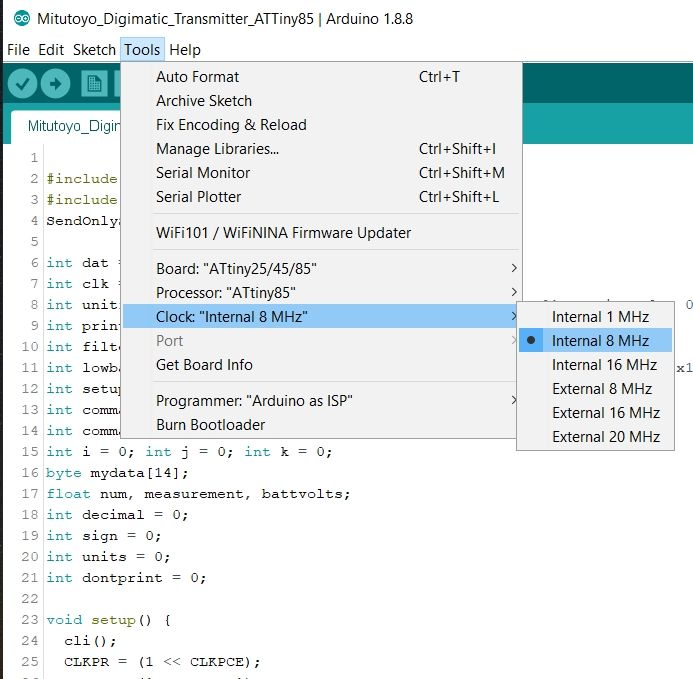
Task: Click line number 22 in gutter
Action: tap(30, 599)
